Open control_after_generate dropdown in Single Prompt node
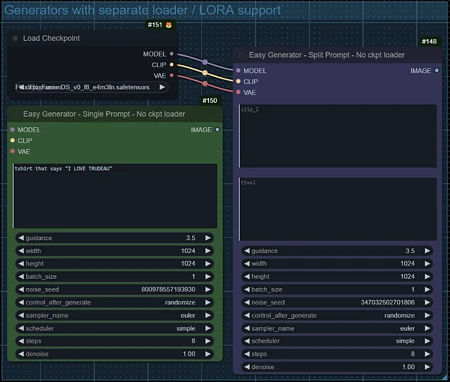Screen dimensions: 450x382 coord(114,302)
